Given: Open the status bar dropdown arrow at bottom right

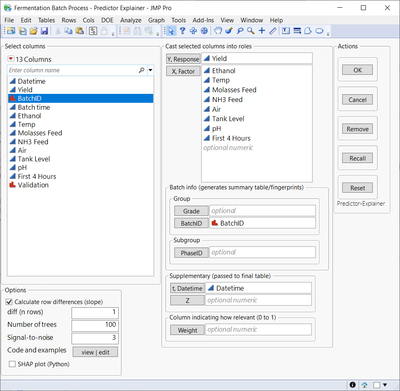Looking at the screenshot, I should tap(385, 385).
